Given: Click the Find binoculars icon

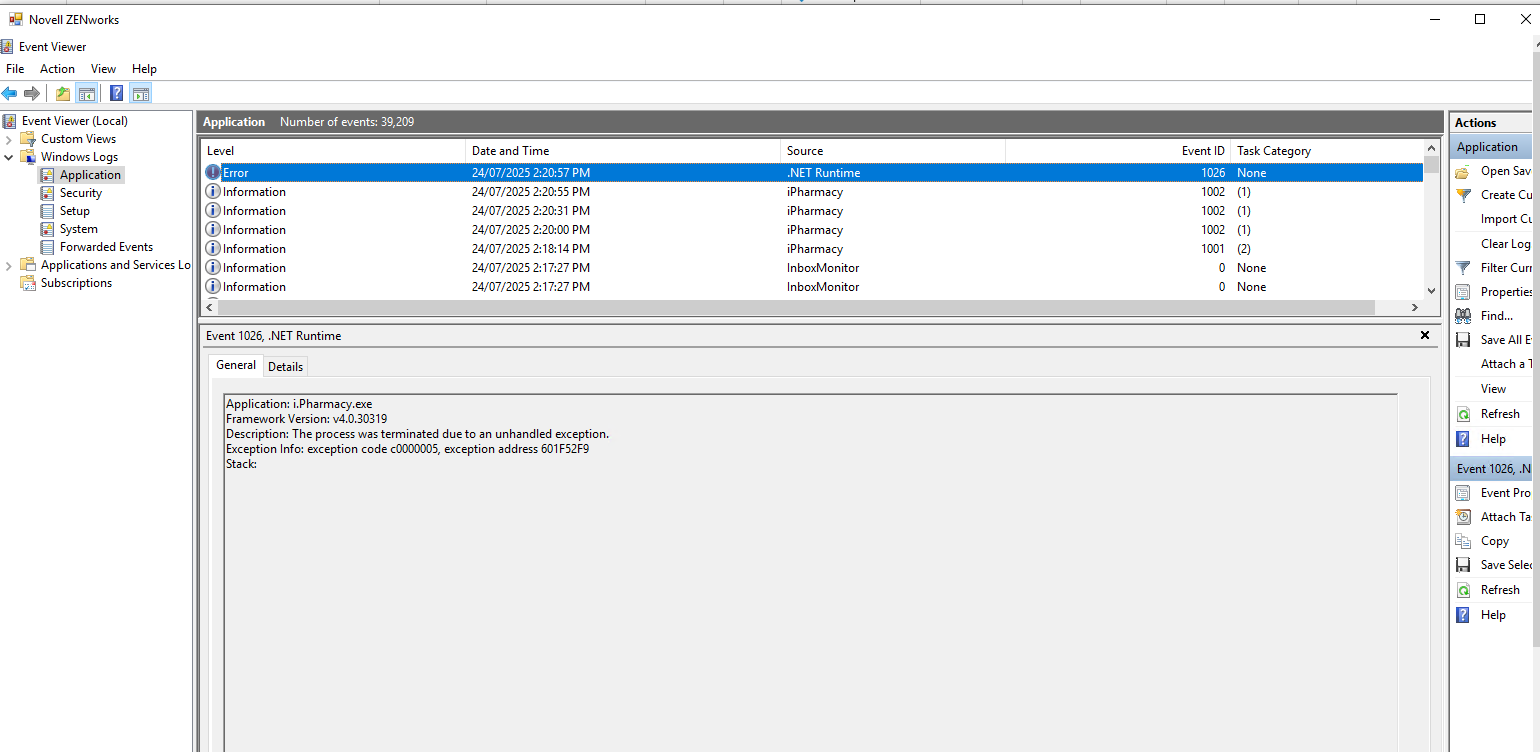Looking at the screenshot, I should [x=1463, y=316].
